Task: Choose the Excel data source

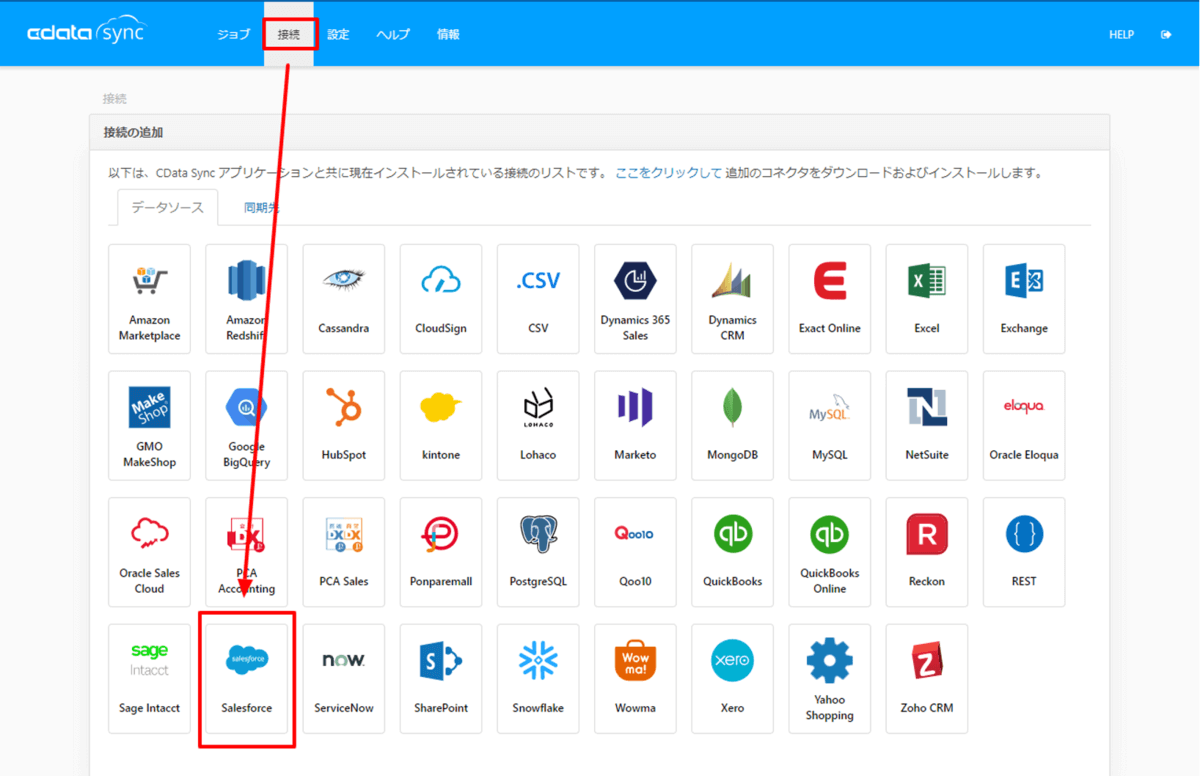Action: (927, 299)
